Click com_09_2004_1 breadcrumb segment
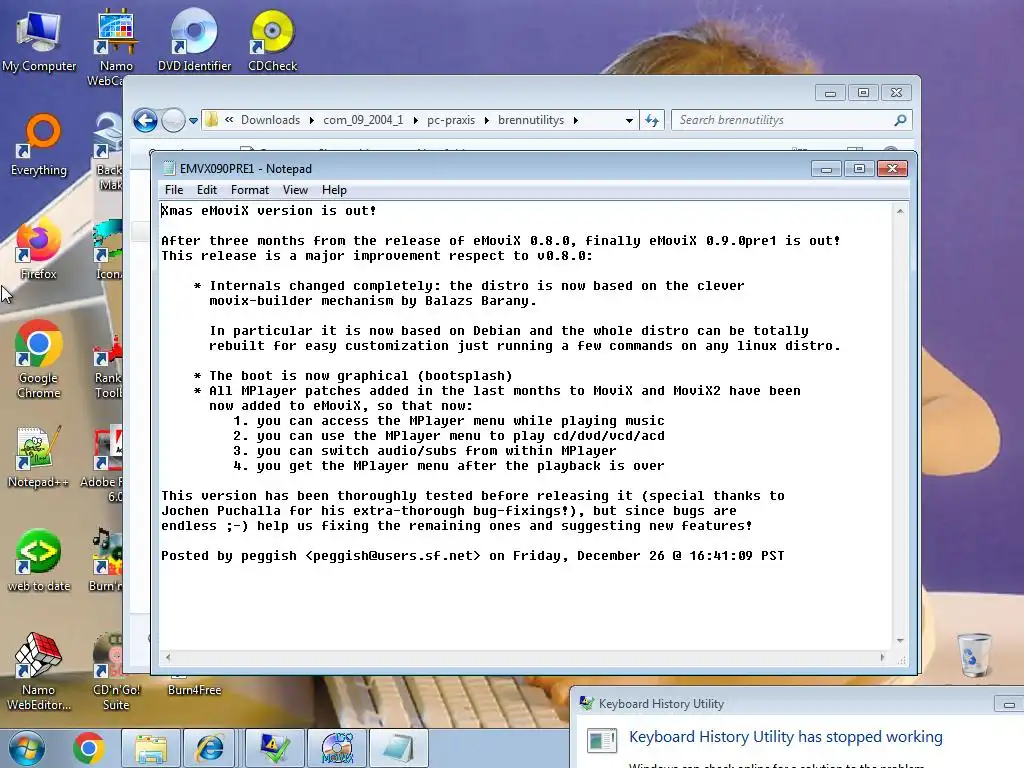The height and width of the screenshot is (768, 1024). click(x=363, y=120)
